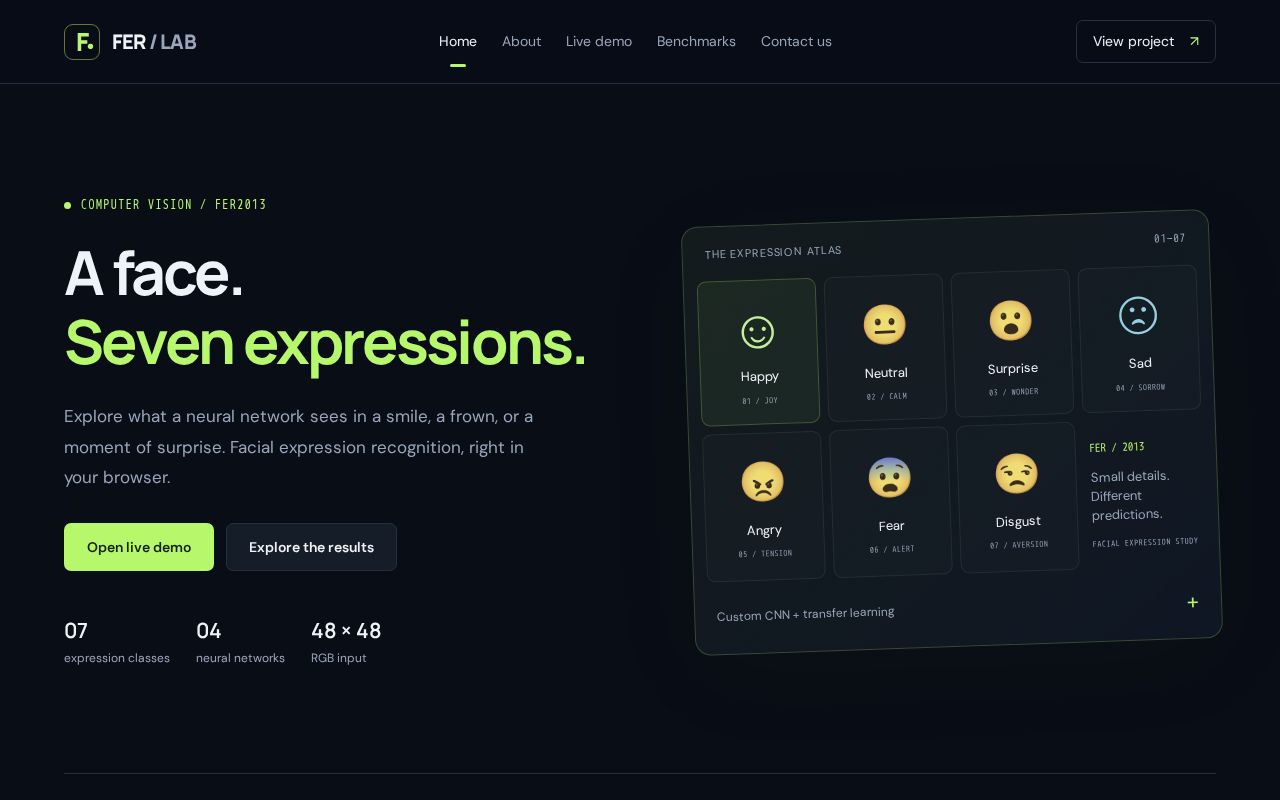Viewport: 1280px width, 800px height.
Task: Open Live demo from navigation
Action: point(599,41)
